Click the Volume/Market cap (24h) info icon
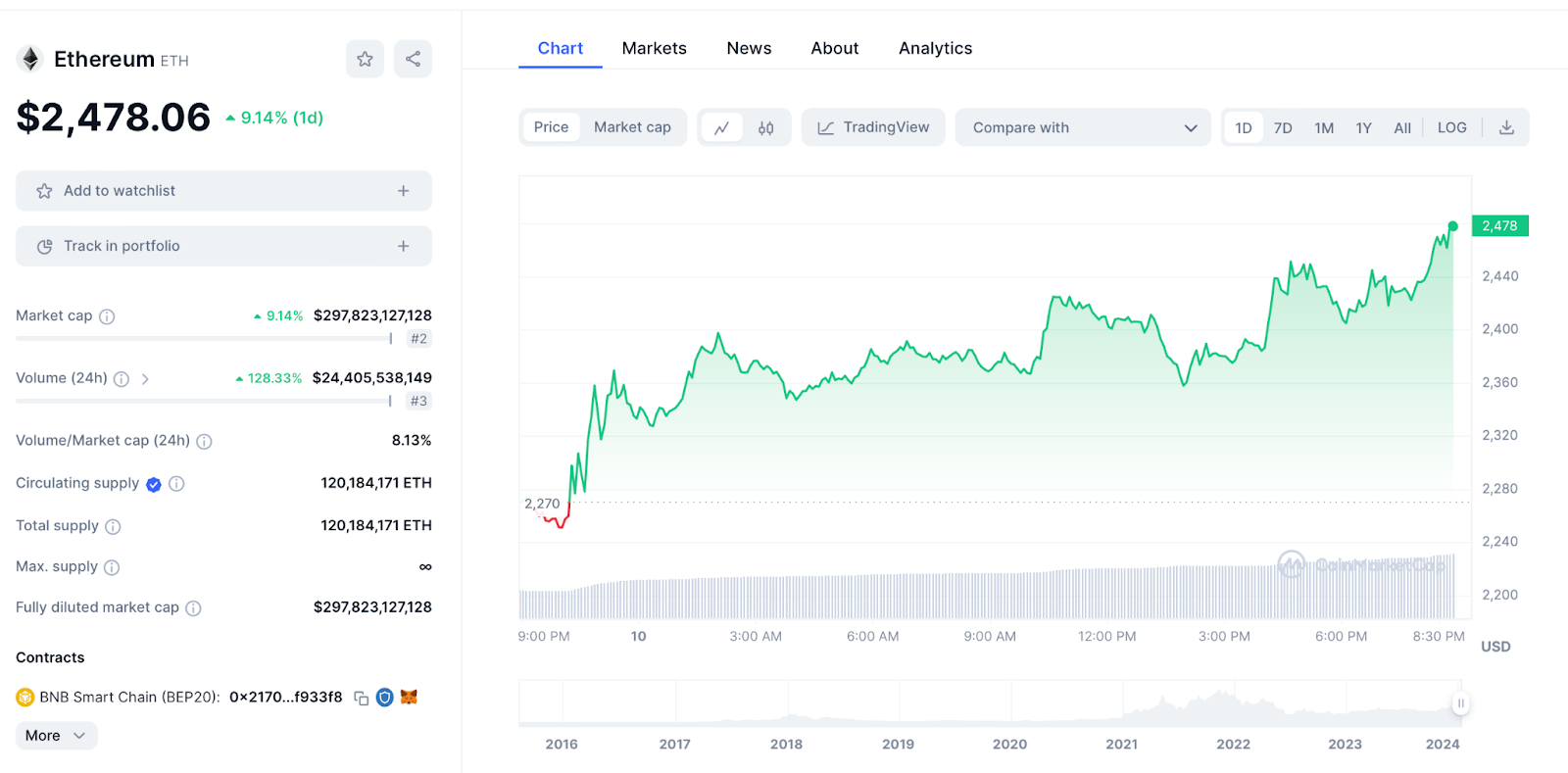This screenshot has height=773, width=1568. point(204,442)
